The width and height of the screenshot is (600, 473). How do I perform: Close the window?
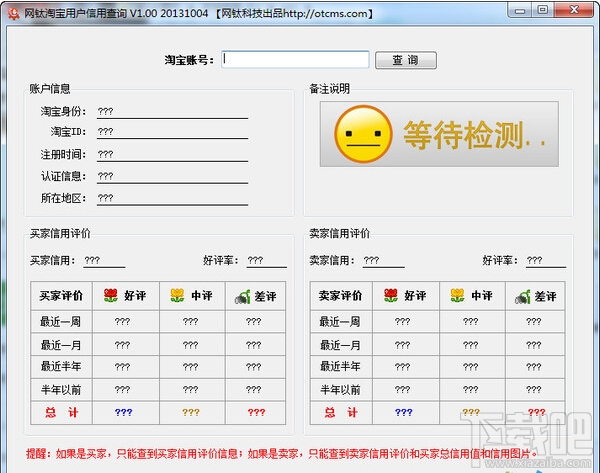[x=574, y=10]
